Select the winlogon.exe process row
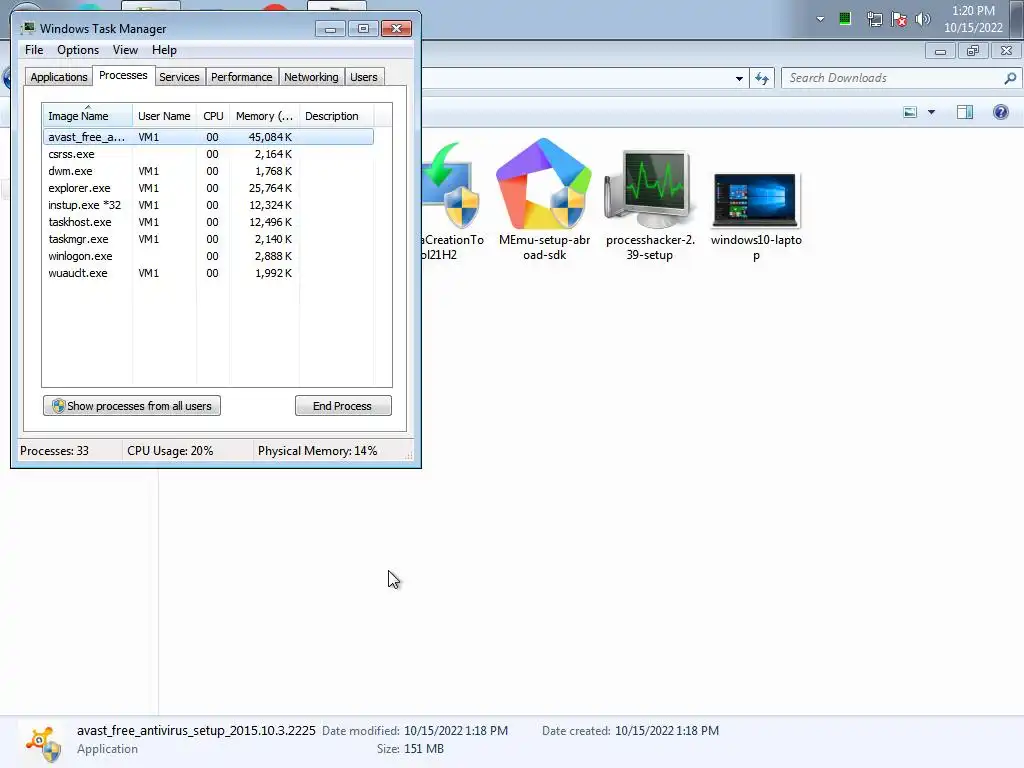 tap(208, 256)
